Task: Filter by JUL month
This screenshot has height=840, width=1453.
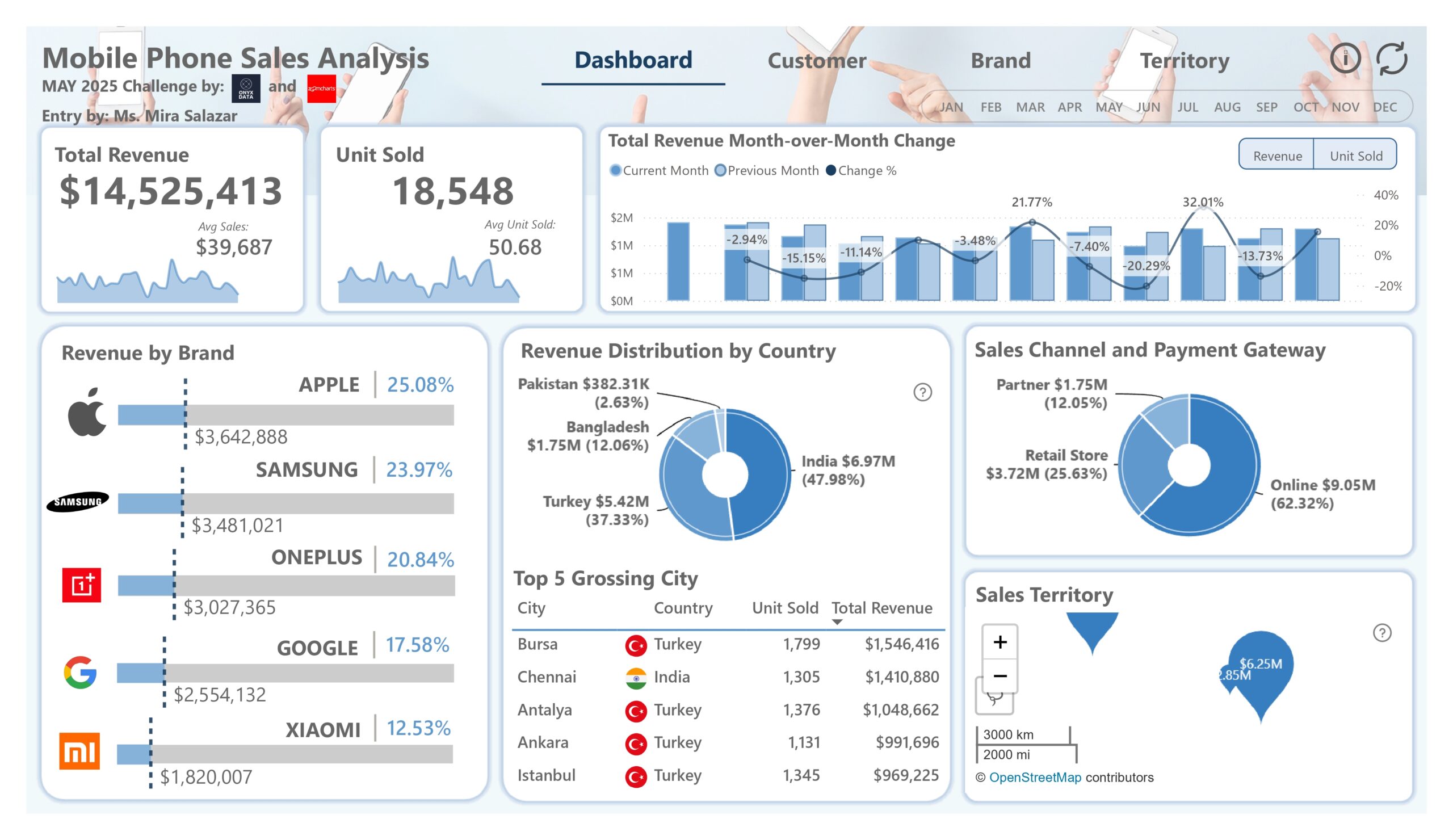Action: (x=1188, y=107)
